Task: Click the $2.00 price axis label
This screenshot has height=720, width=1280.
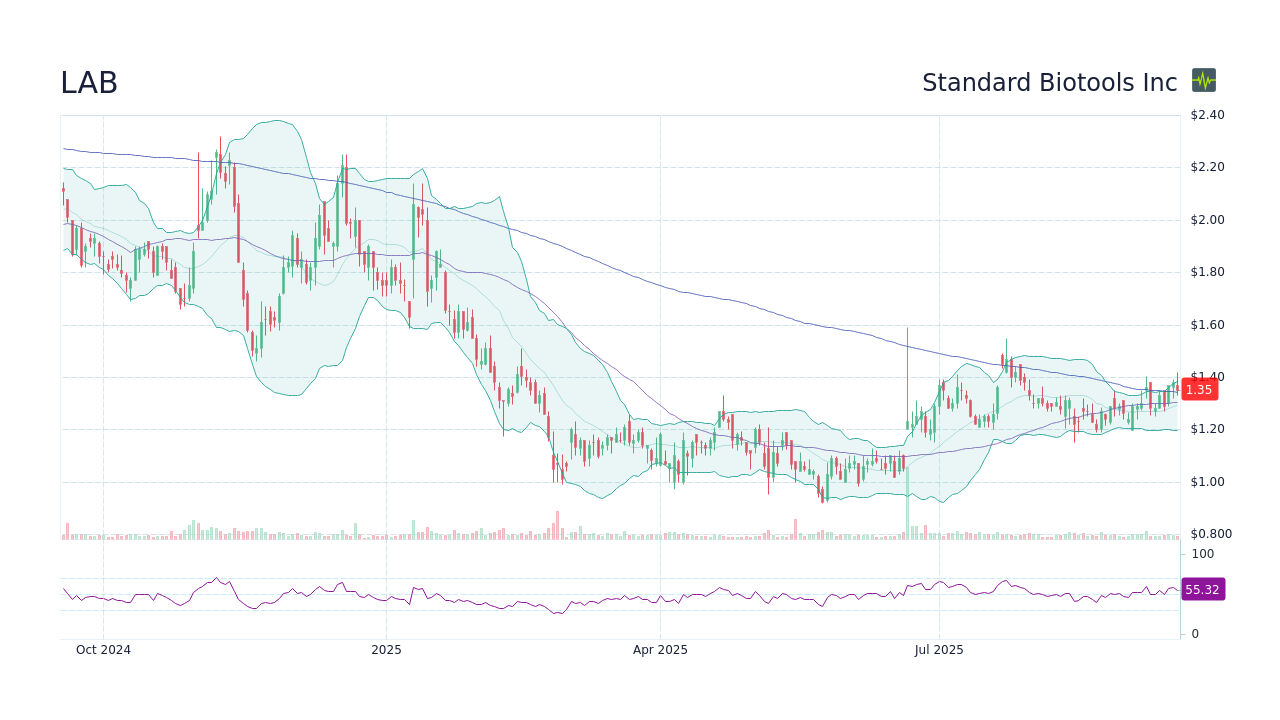Action: coord(1207,220)
